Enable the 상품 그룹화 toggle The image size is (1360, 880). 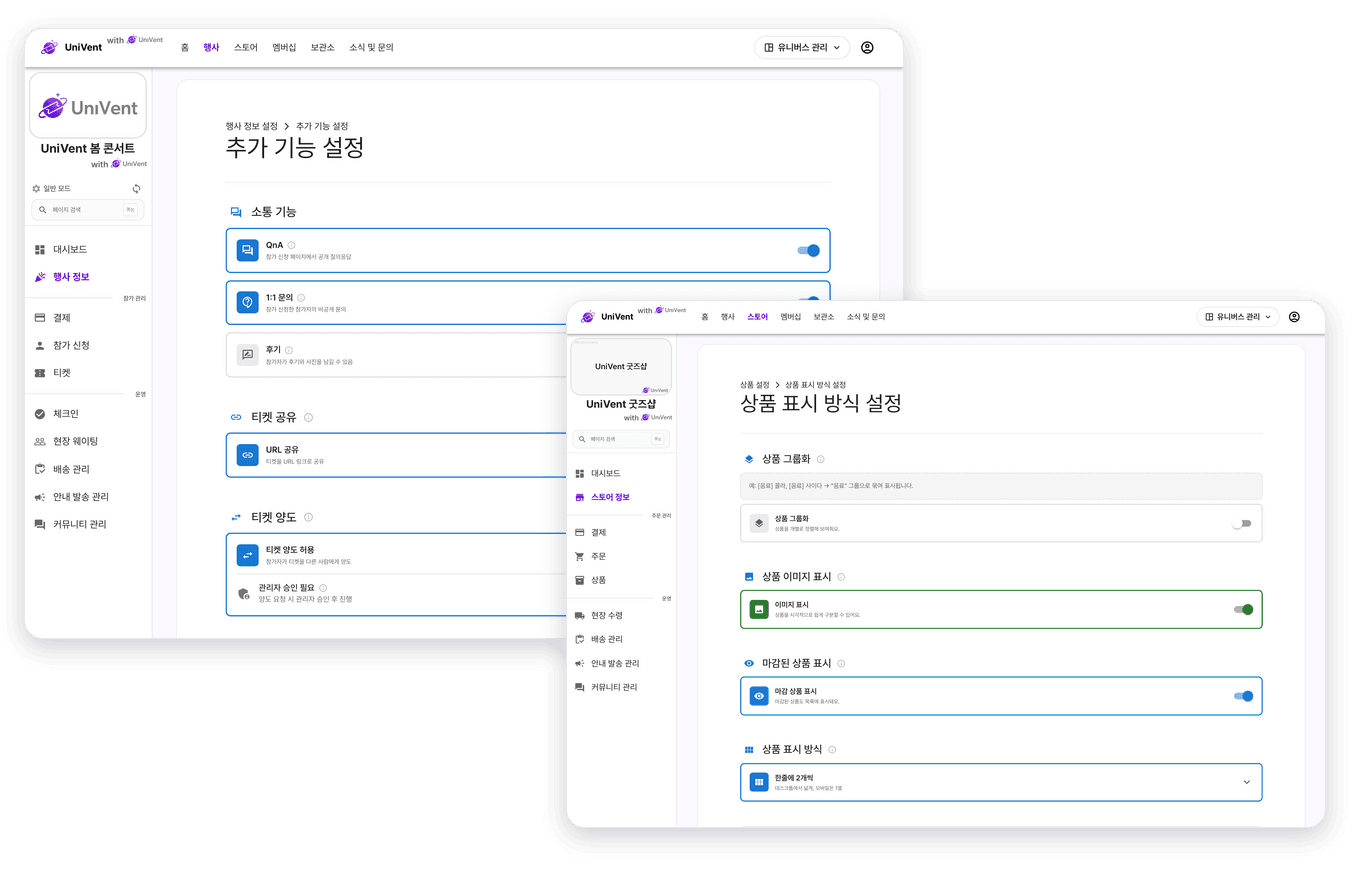point(1242,523)
